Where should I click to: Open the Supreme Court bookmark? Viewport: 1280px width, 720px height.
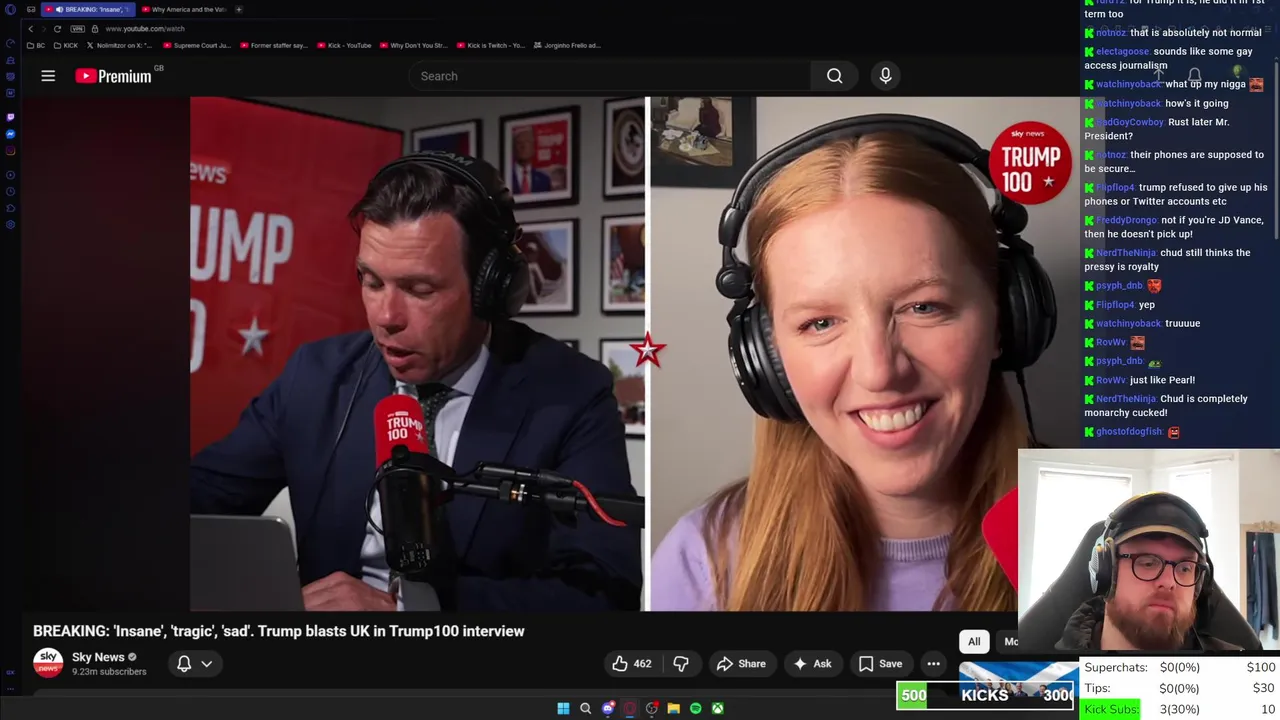click(x=197, y=45)
